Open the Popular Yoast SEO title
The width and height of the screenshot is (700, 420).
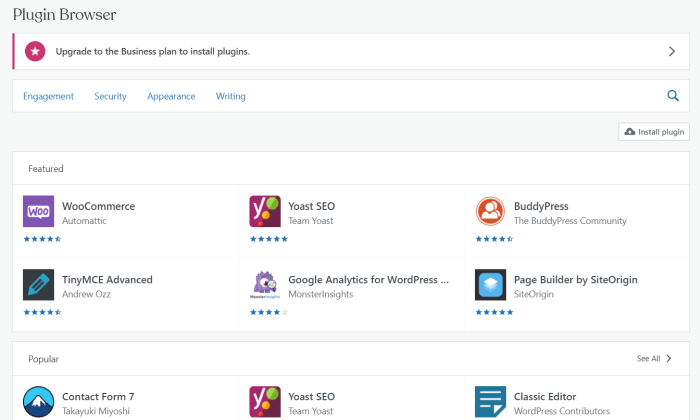point(311,397)
